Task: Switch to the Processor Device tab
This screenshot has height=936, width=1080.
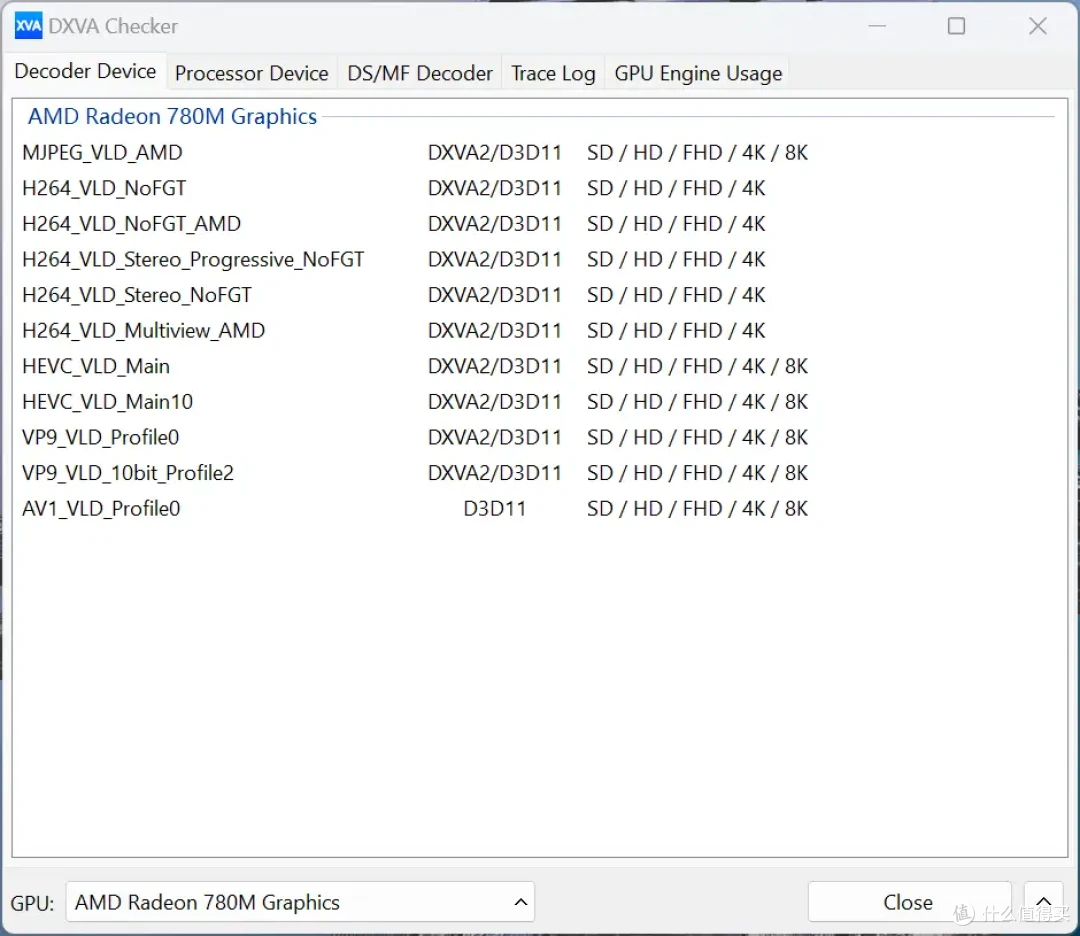Action: point(251,73)
